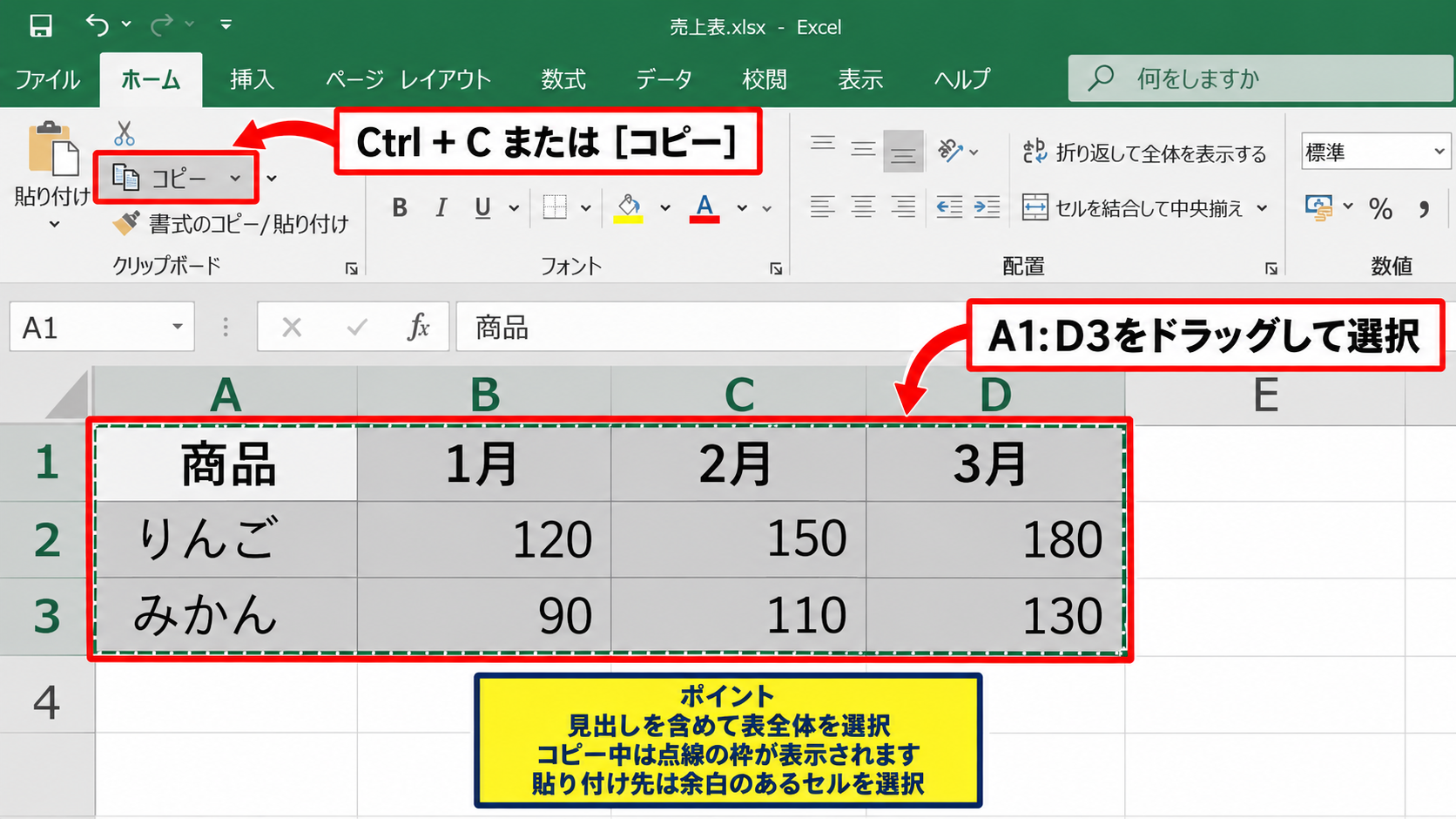Click the 何をしますか search box

[x=1261, y=78]
